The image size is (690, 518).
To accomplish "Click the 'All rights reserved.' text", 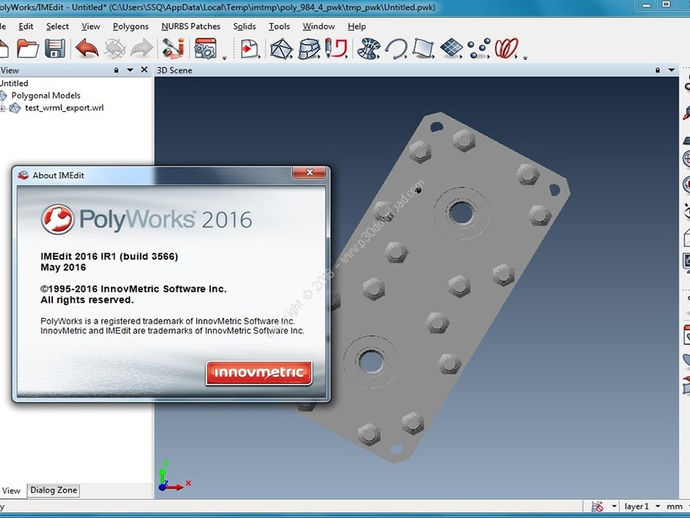I will (x=87, y=300).
